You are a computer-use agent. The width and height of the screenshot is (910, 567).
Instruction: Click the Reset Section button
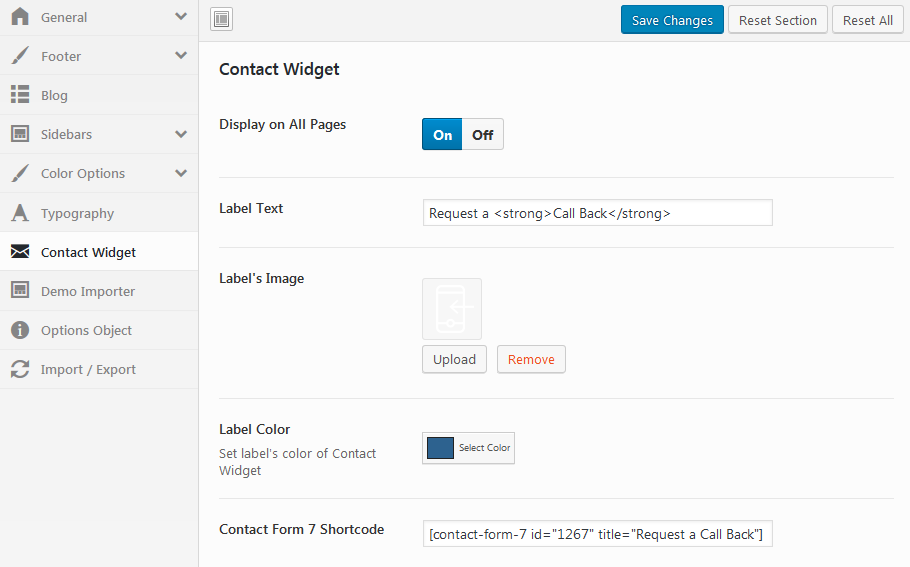pos(777,20)
